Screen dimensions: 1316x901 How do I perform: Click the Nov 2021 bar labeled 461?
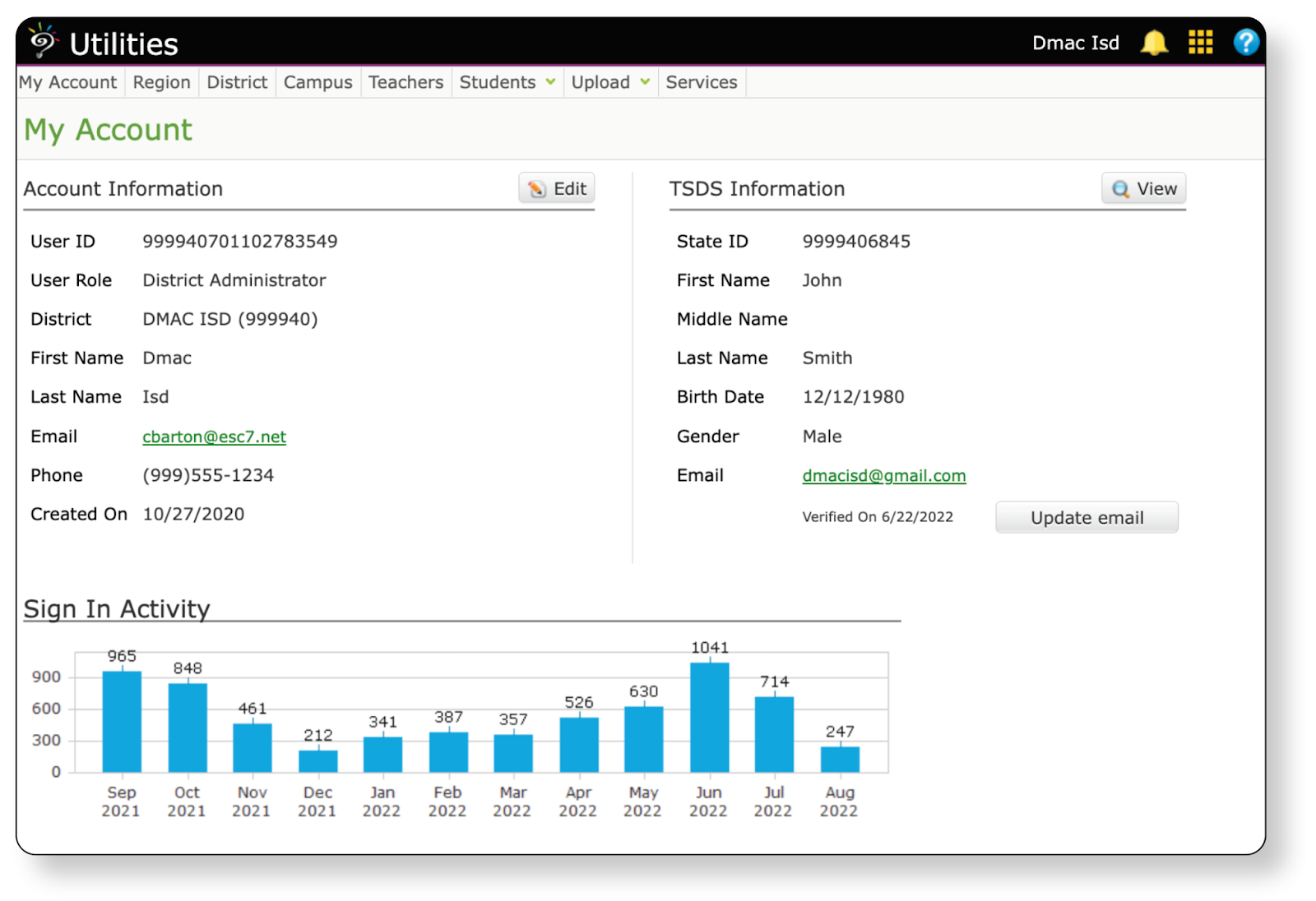pyautogui.click(x=253, y=748)
